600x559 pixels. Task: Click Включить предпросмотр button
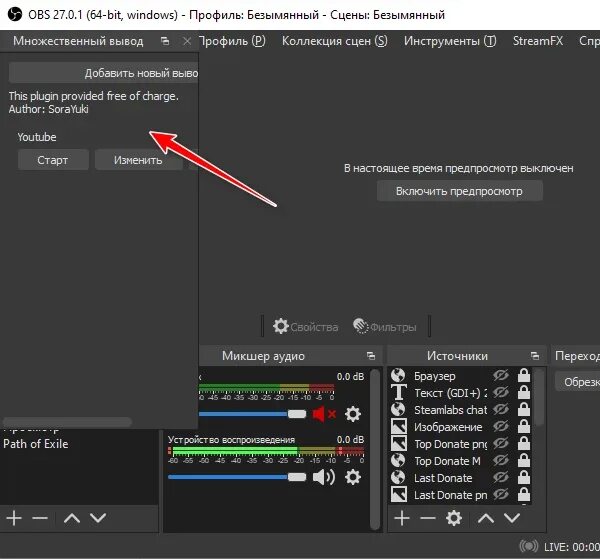pos(460,191)
